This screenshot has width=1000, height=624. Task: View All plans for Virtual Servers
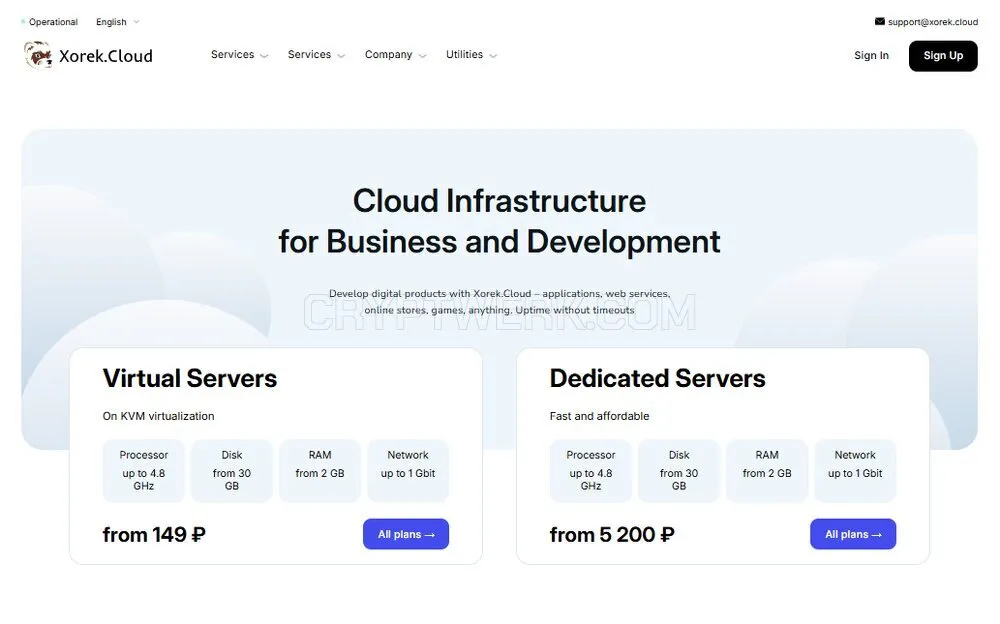point(406,534)
